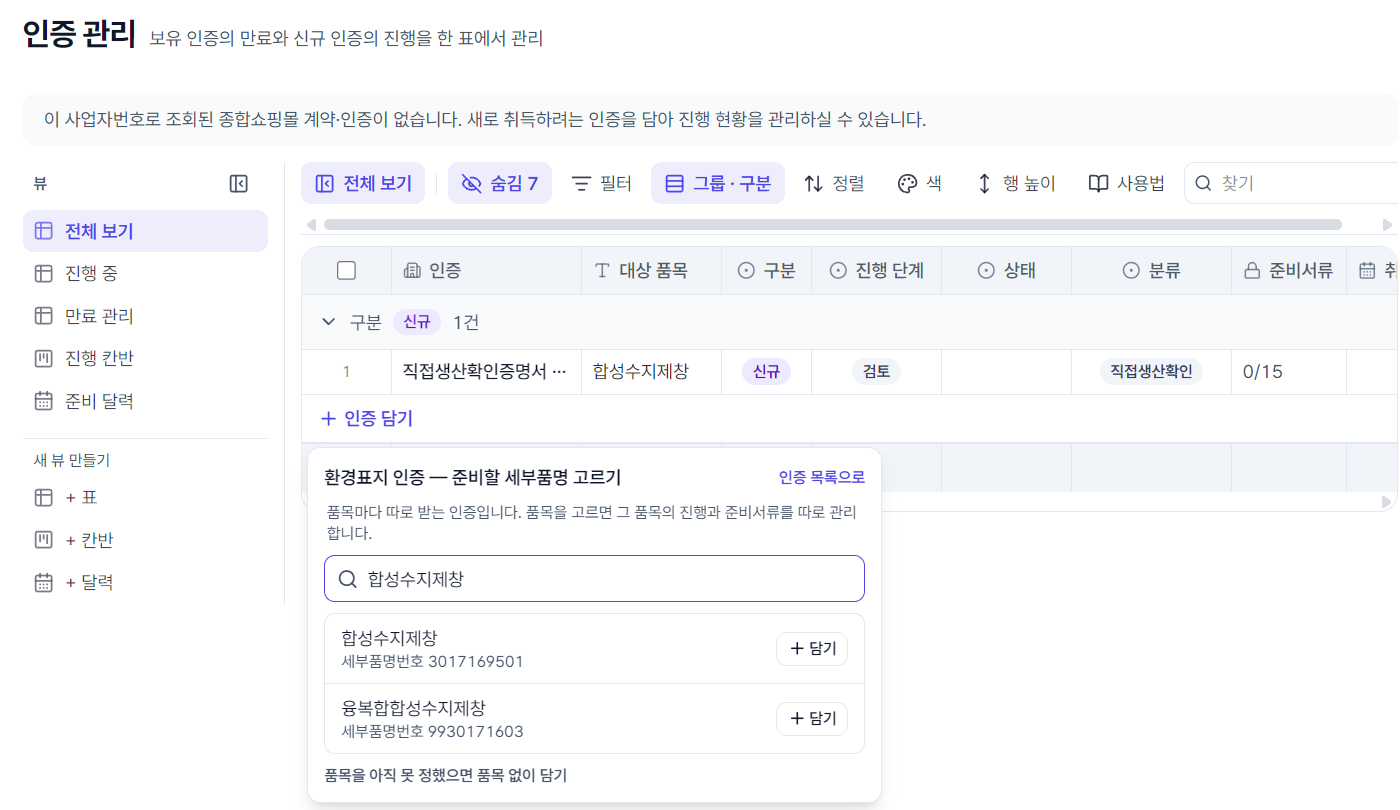Click the popup search field containing 합성수지제창
The height and width of the screenshot is (810, 1400).
[x=594, y=579]
